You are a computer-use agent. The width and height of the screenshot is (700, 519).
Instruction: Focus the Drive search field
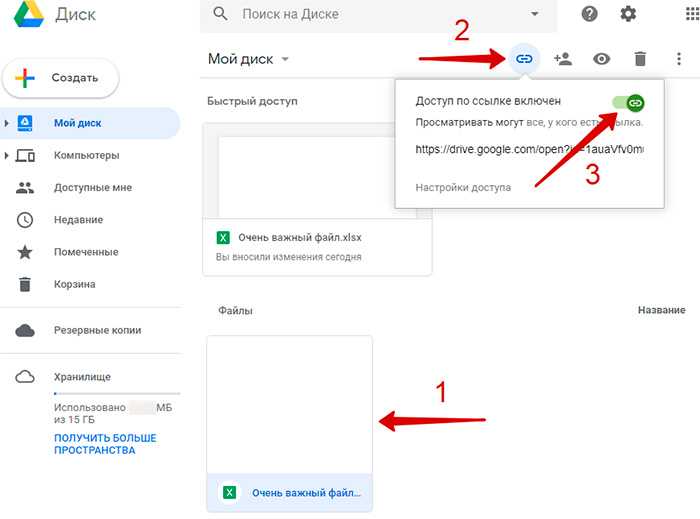click(379, 15)
